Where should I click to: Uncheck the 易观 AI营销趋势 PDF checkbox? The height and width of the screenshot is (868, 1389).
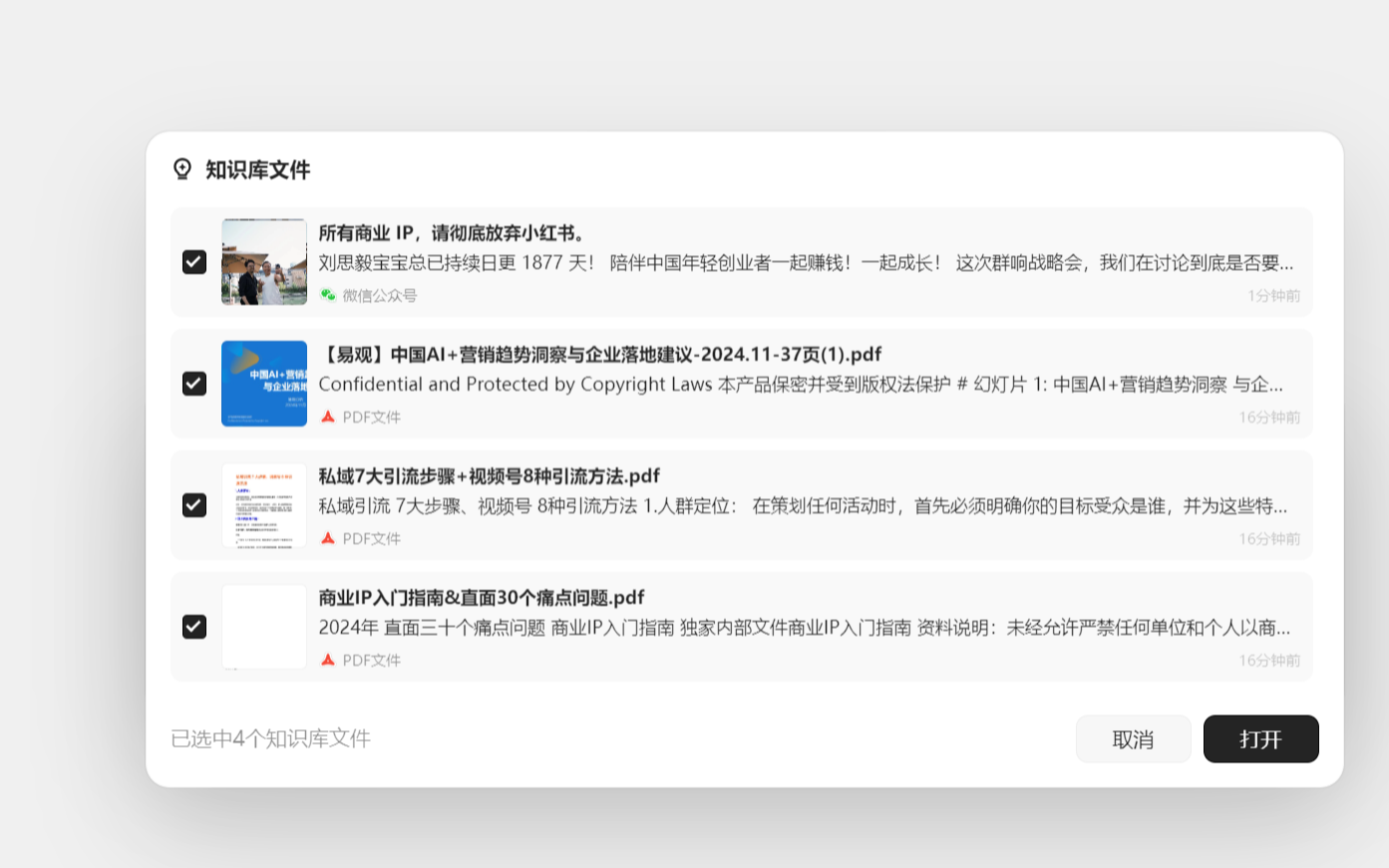click(x=194, y=383)
